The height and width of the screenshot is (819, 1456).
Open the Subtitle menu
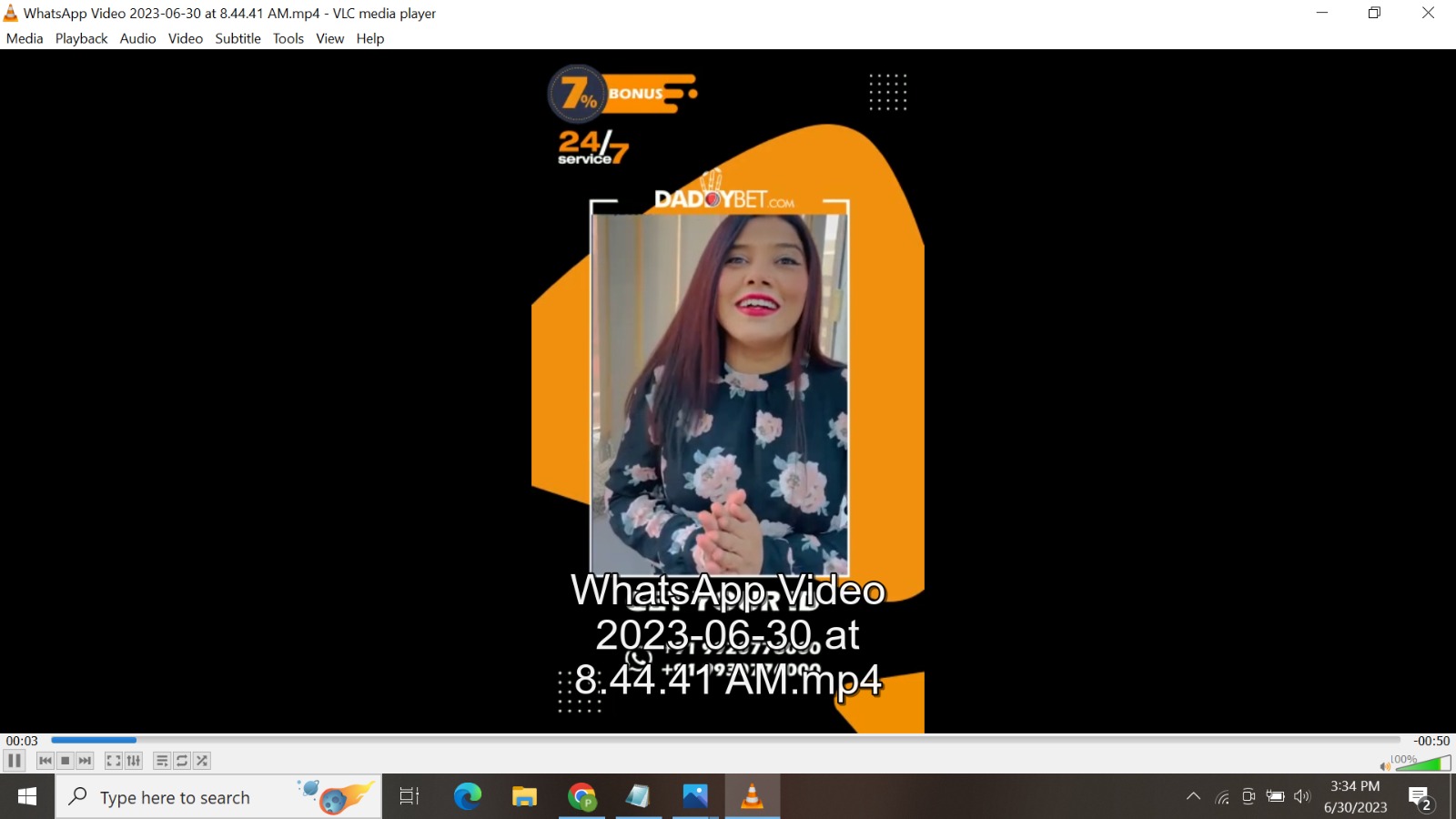tap(238, 38)
